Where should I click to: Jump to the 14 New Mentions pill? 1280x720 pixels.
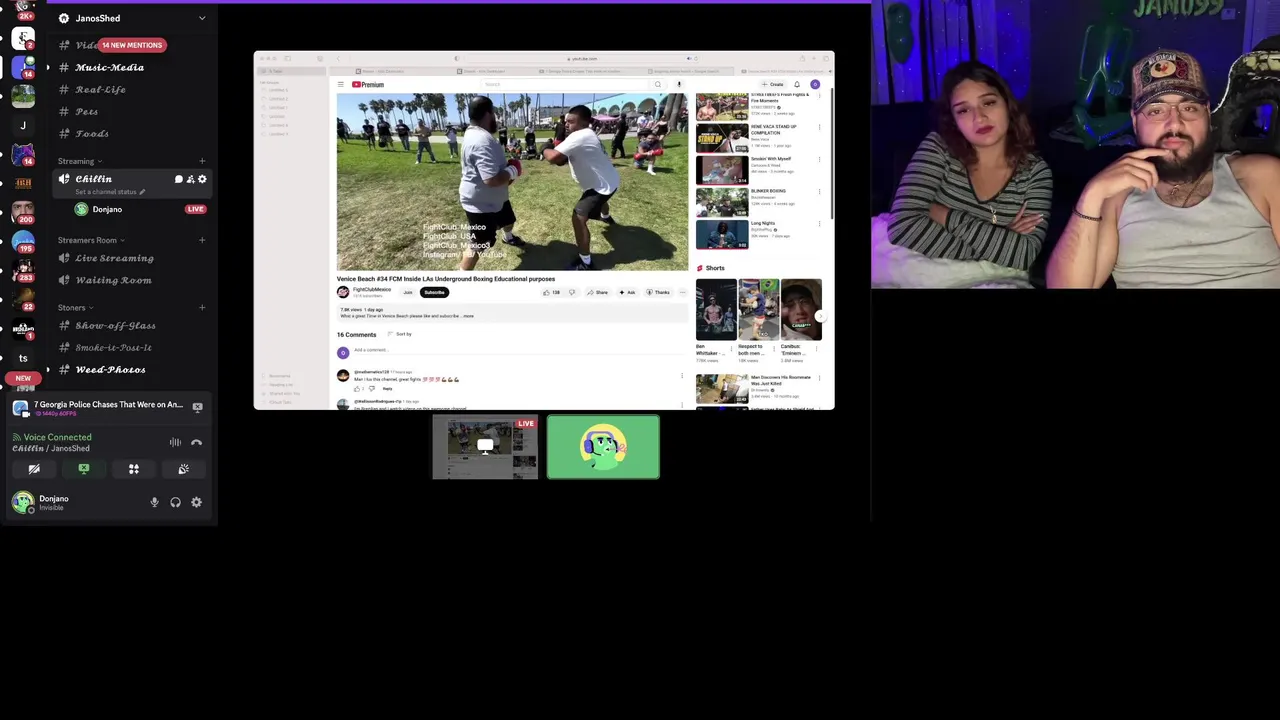(132, 45)
